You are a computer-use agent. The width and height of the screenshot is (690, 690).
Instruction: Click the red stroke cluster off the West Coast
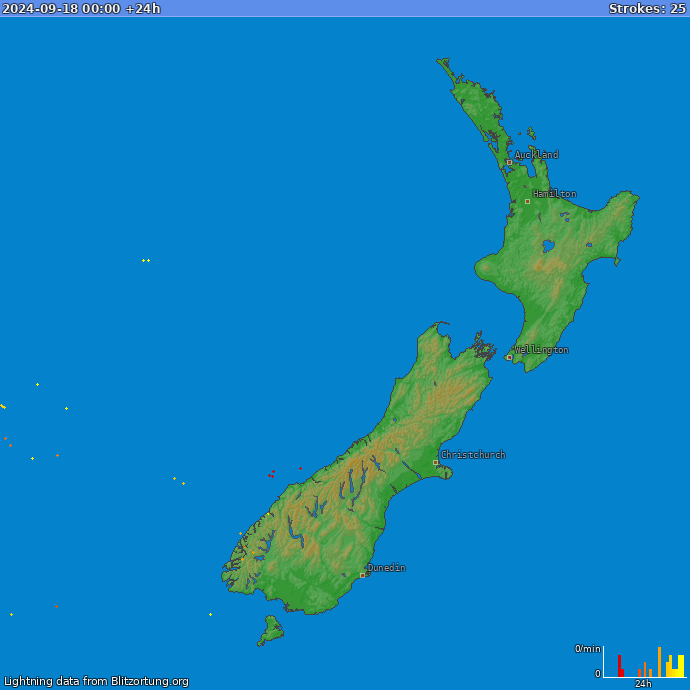pyautogui.click(x=272, y=474)
